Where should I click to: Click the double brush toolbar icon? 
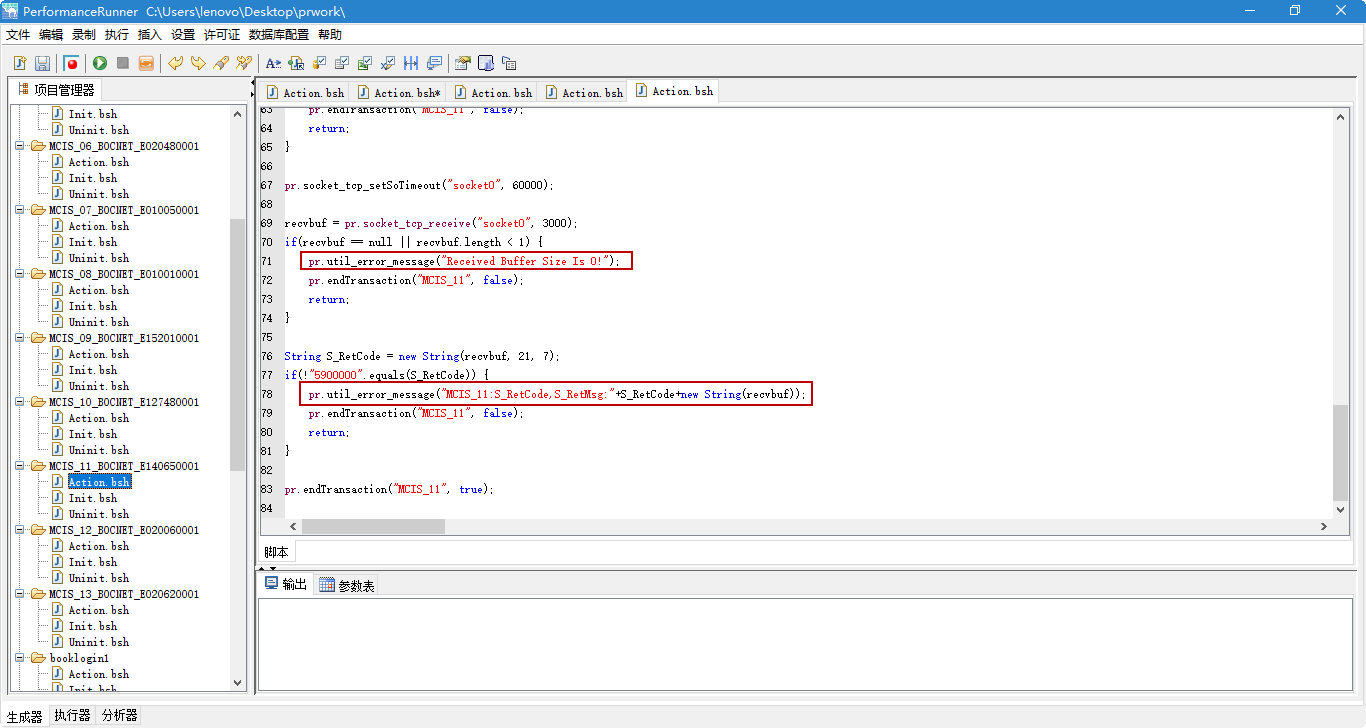244,63
